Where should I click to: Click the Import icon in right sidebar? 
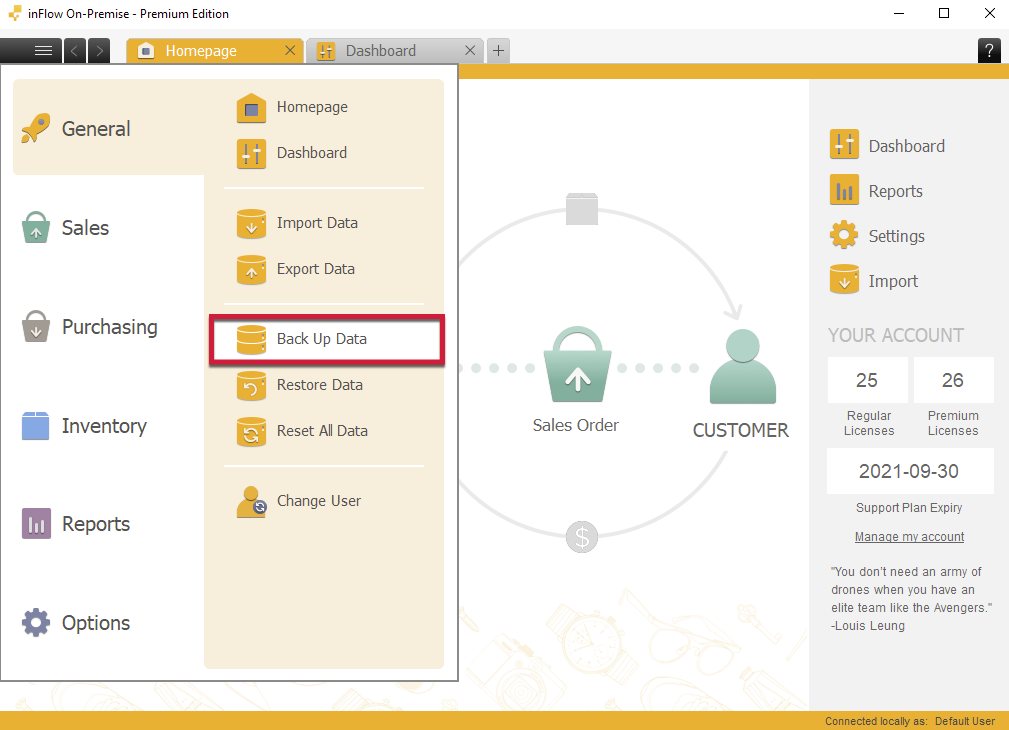(x=844, y=279)
